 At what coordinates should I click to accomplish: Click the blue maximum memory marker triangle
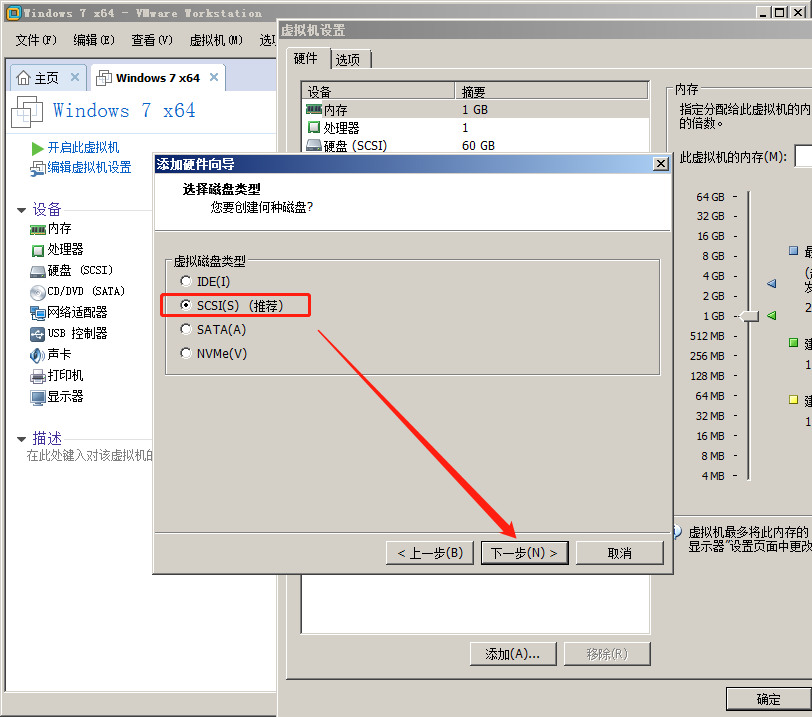(772, 283)
